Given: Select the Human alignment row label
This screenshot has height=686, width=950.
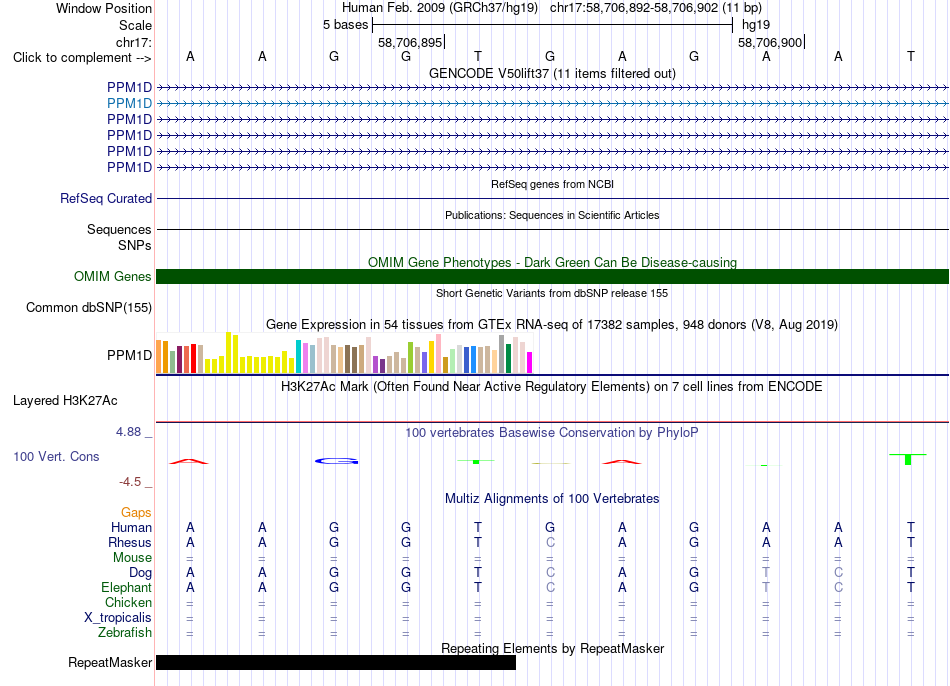Looking at the screenshot, I should pyautogui.click(x=131, y=528).
